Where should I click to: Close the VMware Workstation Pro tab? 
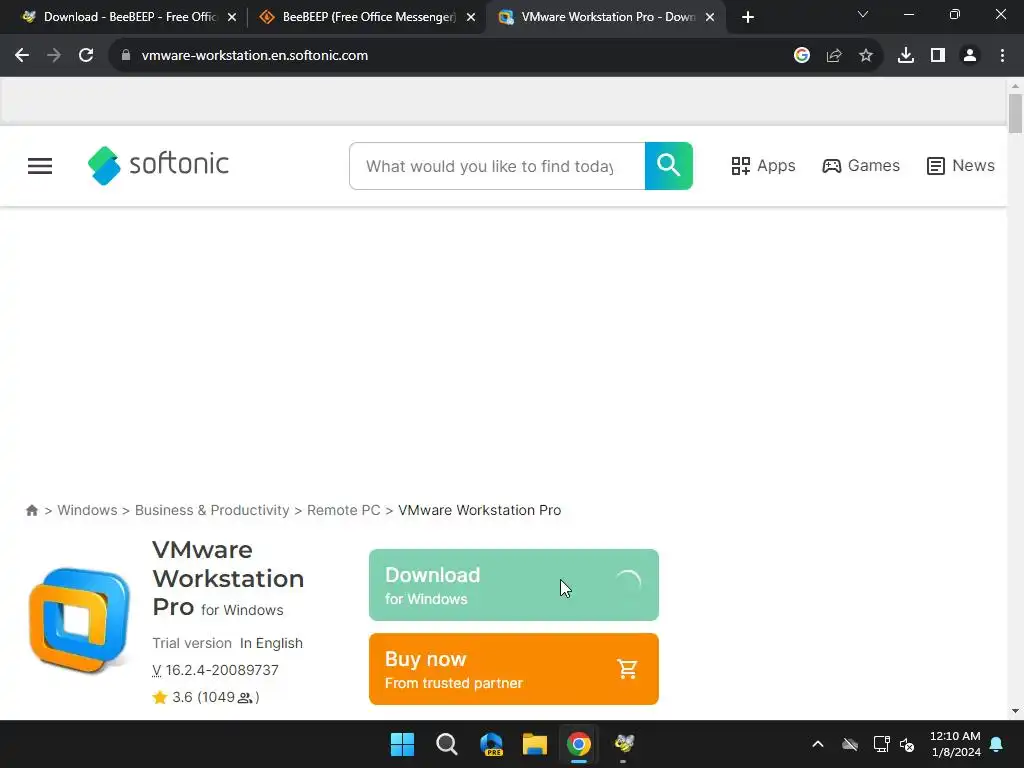tap(710, 17)
